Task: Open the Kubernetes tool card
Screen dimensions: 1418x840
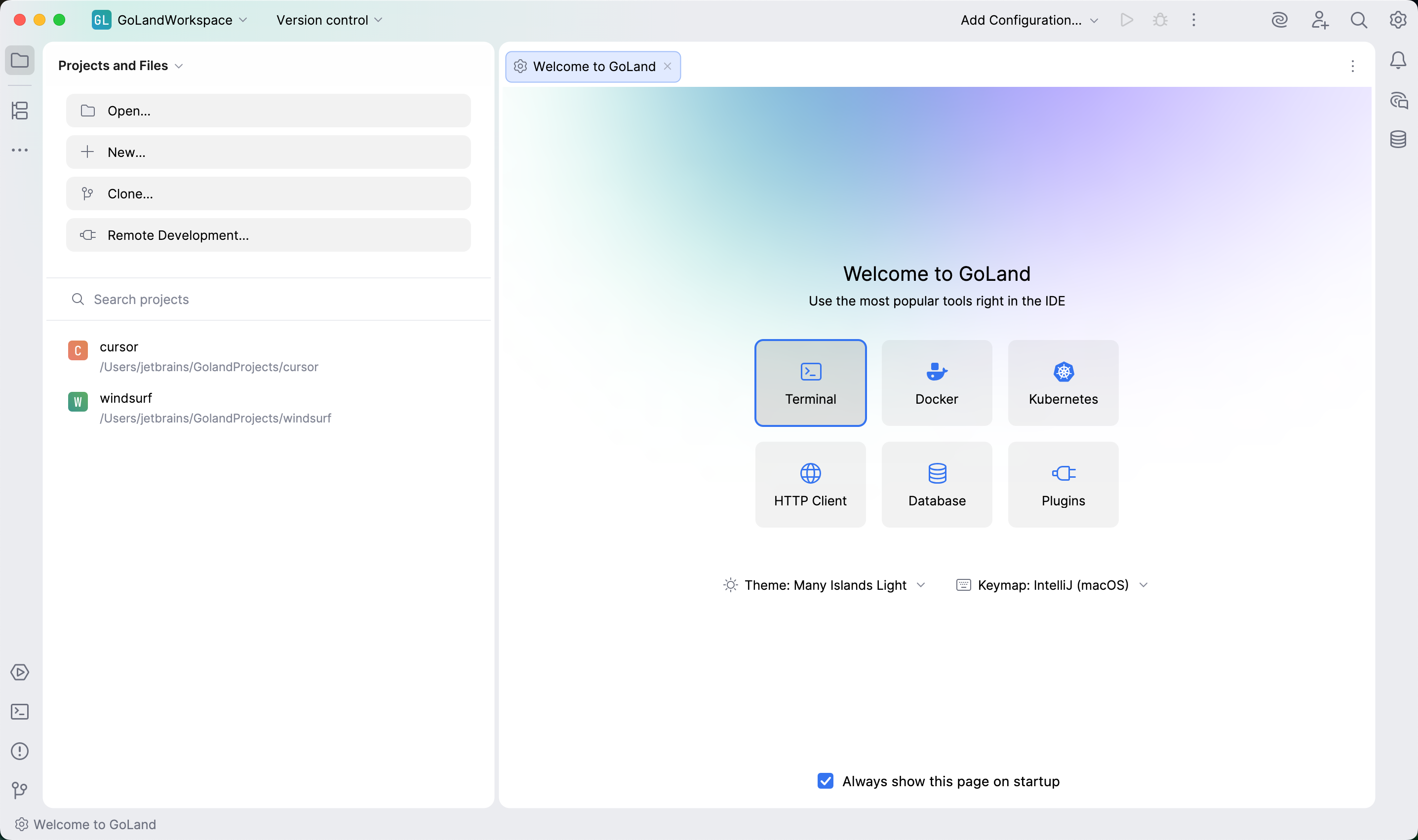Action: pyautogui.click(x=1063, y=382)
